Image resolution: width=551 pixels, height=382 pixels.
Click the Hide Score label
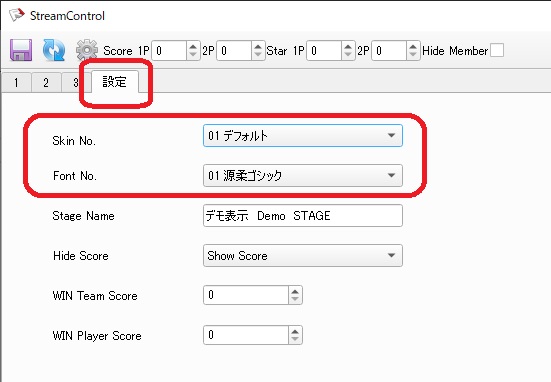[80, 256]
